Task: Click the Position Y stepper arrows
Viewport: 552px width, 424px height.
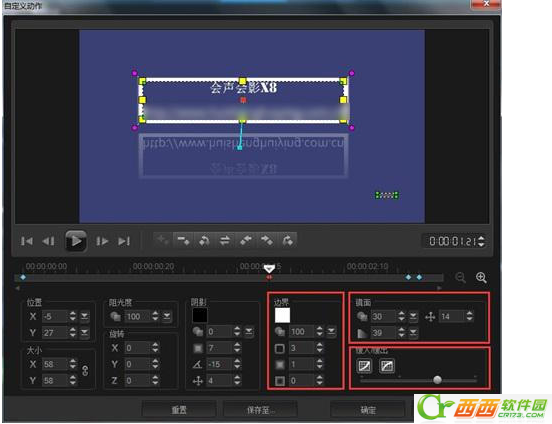Action: click(x=73, y=332)
